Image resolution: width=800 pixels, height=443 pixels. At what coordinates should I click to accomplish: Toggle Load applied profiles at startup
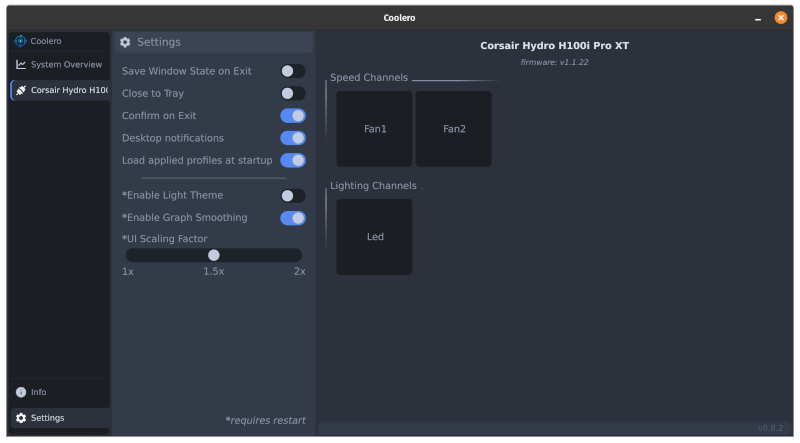click(293, 160)
